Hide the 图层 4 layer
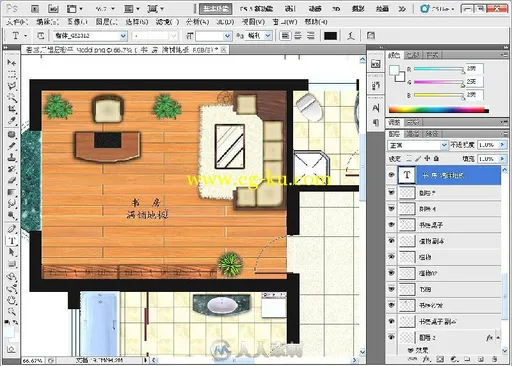This screenshot has height=366, width=512. tap(392, 209)
